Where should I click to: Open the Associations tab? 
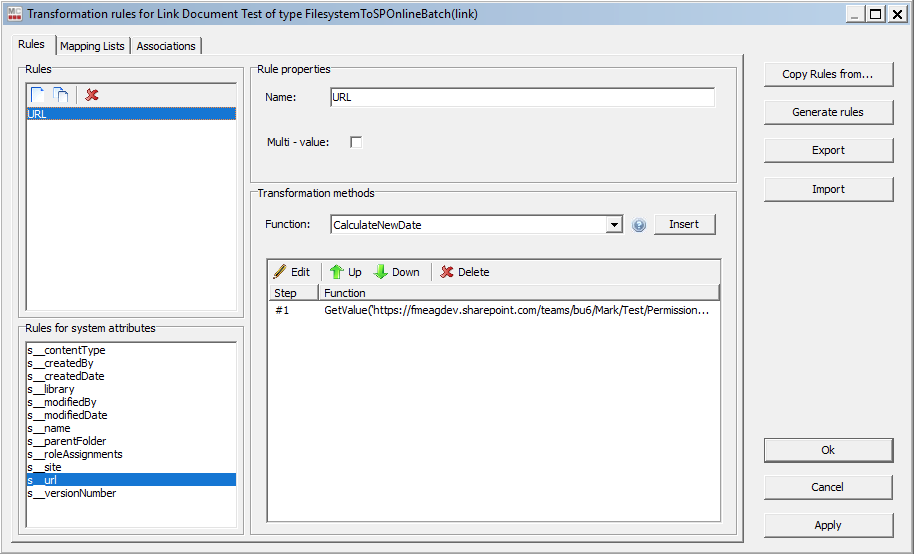166,46
